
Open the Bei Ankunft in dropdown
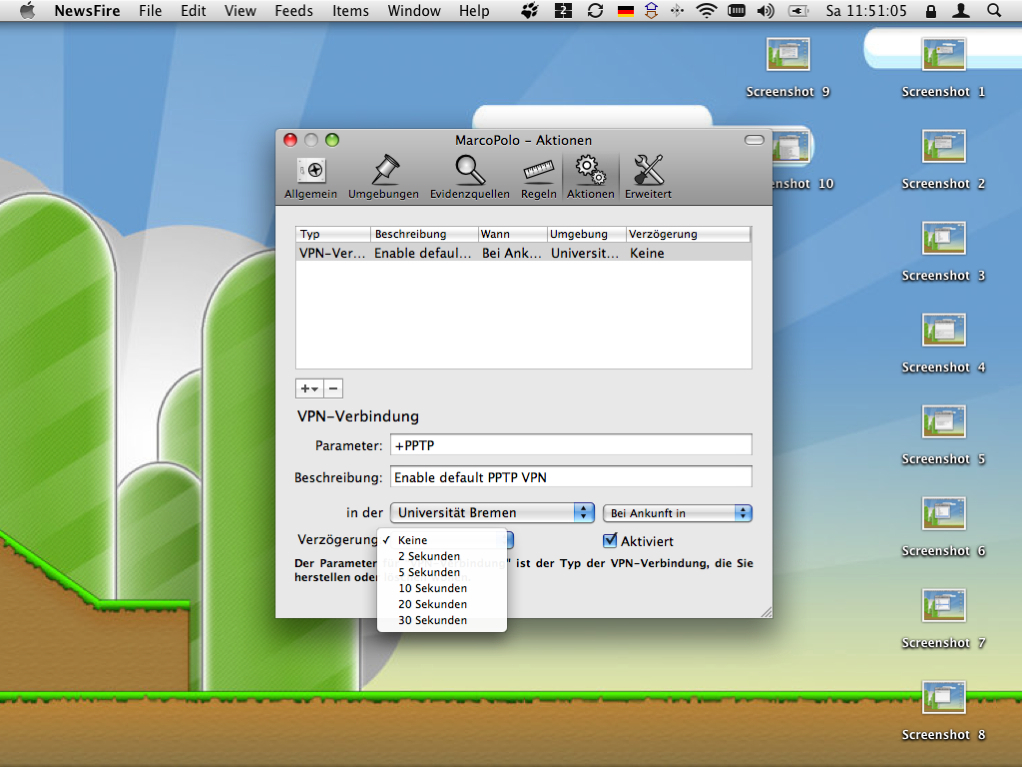677,513
